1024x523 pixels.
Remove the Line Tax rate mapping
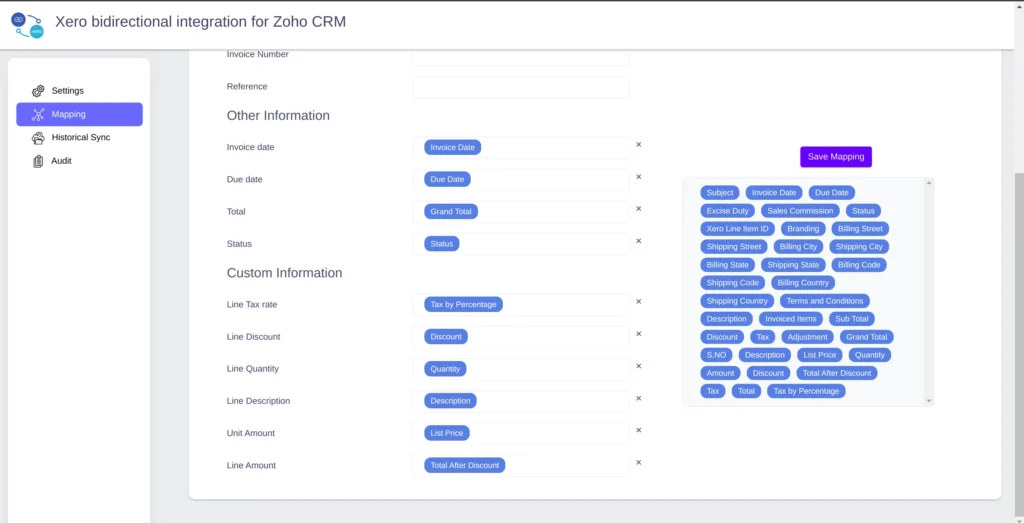[x=639, y=302]
